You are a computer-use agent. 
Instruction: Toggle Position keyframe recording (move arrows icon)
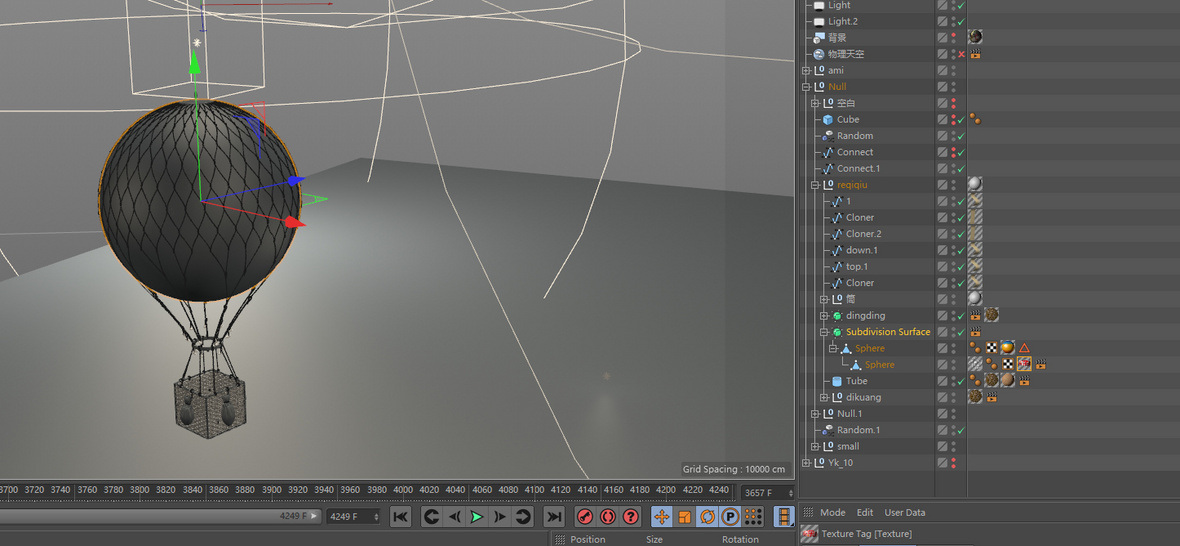661,516
